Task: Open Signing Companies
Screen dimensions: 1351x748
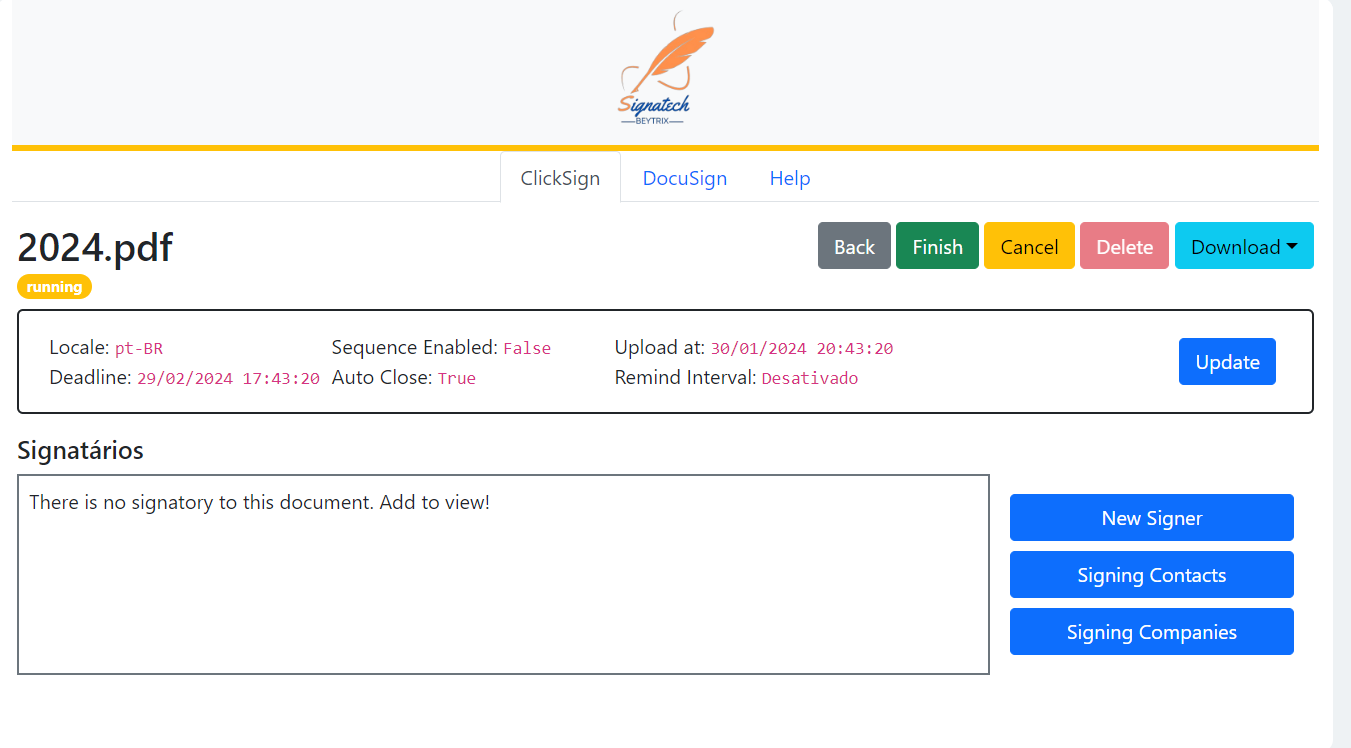Action: [1151, 632]
